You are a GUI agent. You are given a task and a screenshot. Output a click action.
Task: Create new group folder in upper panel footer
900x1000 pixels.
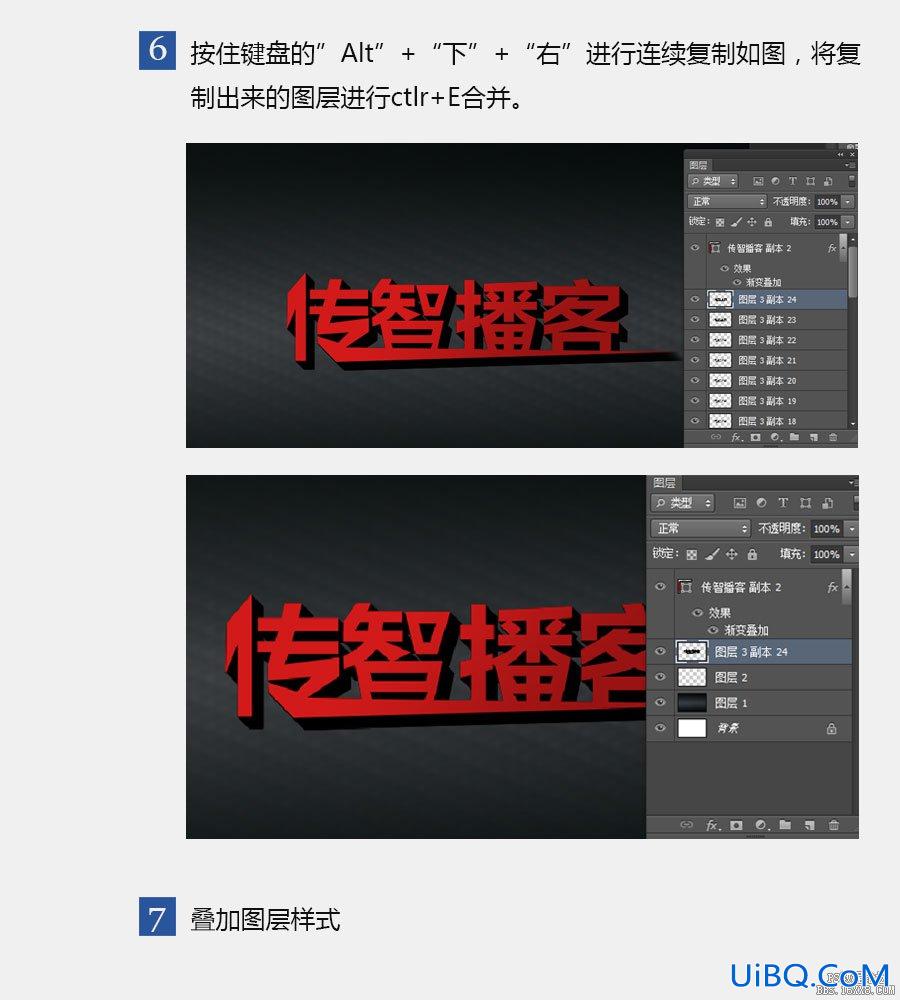[x=794, y=437]
